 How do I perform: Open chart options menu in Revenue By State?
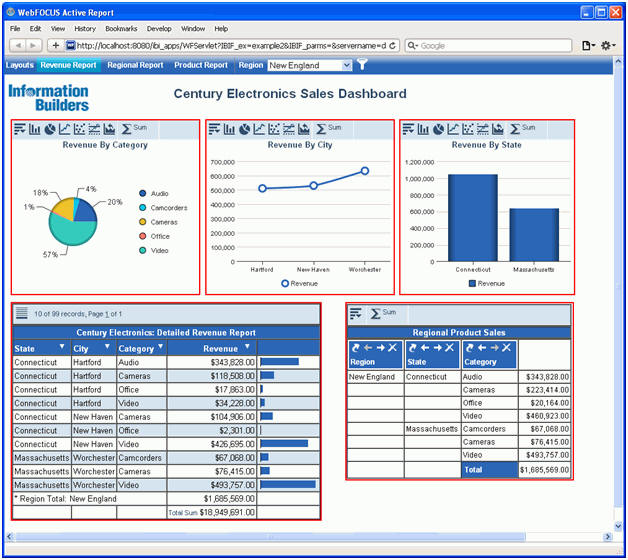408,129
